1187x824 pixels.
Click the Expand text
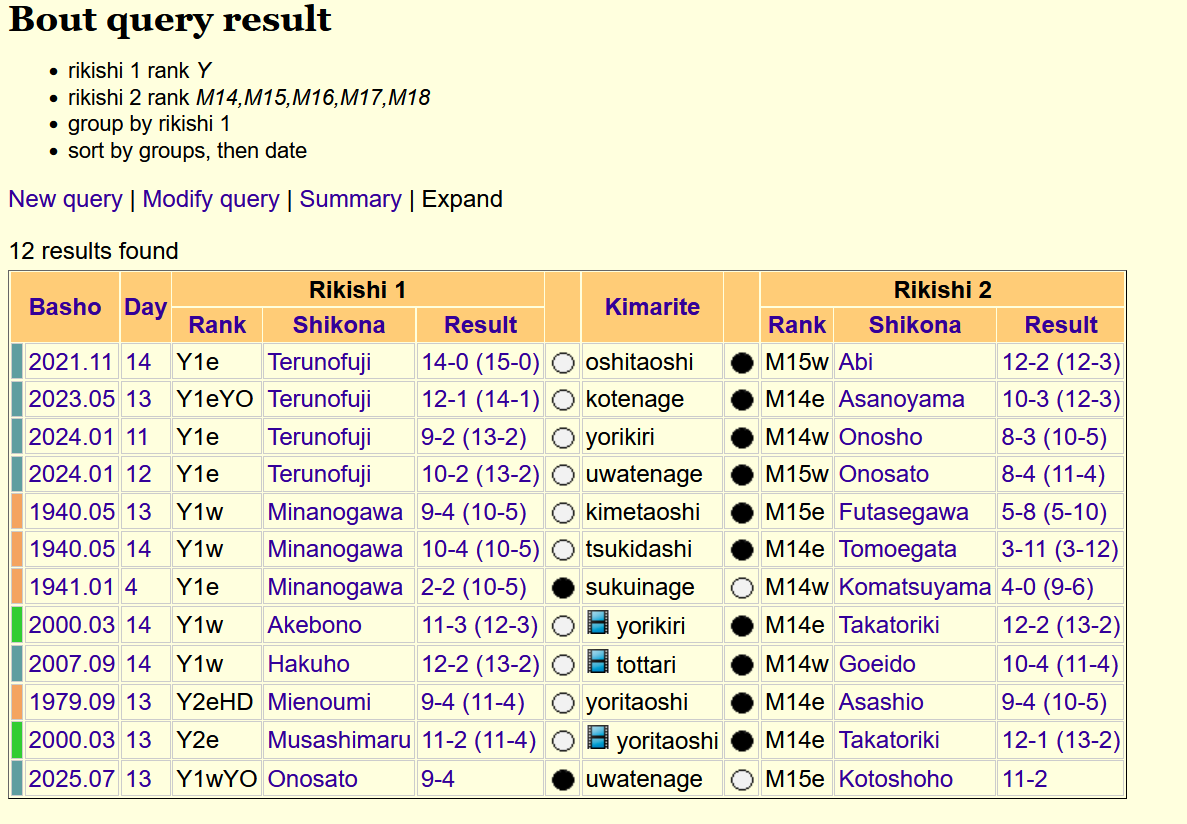click(x=462, y=199)
